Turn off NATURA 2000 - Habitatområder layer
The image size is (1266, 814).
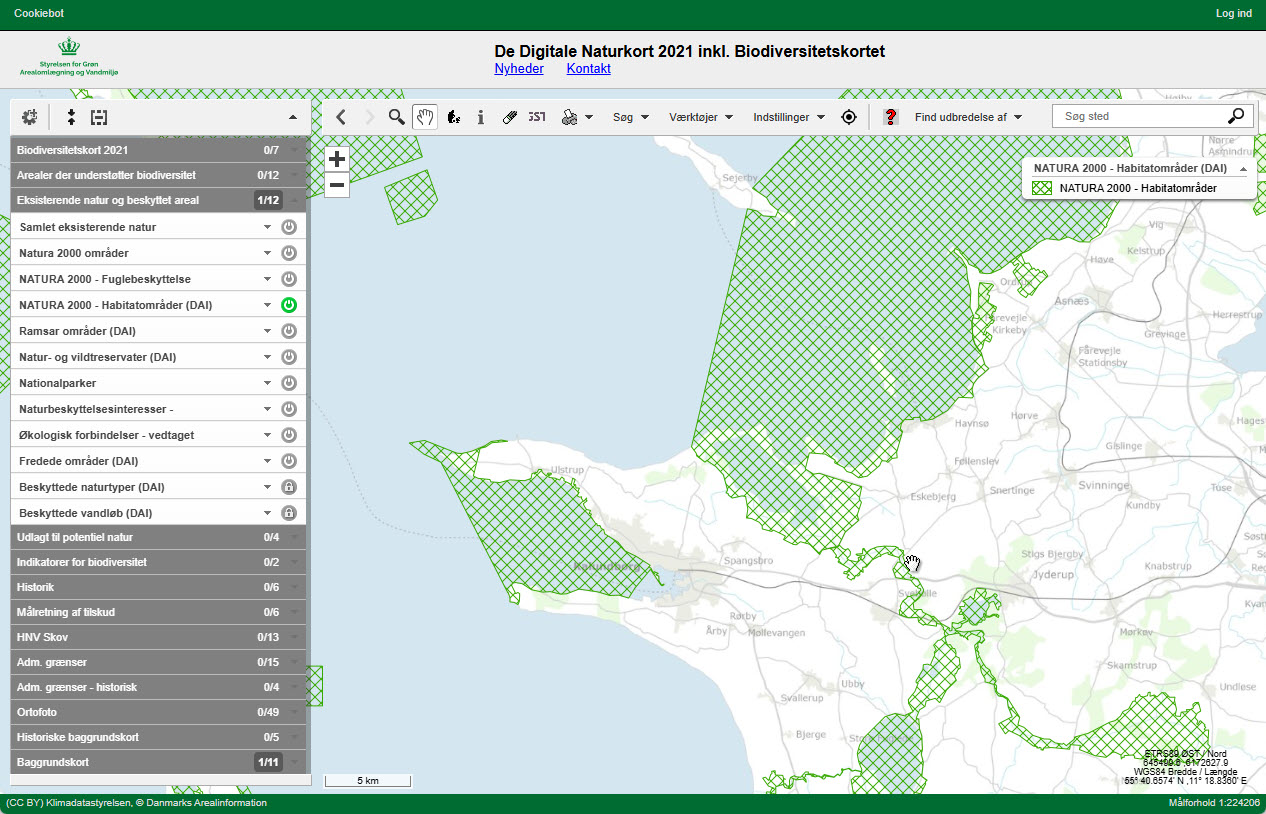coord(289,305)
